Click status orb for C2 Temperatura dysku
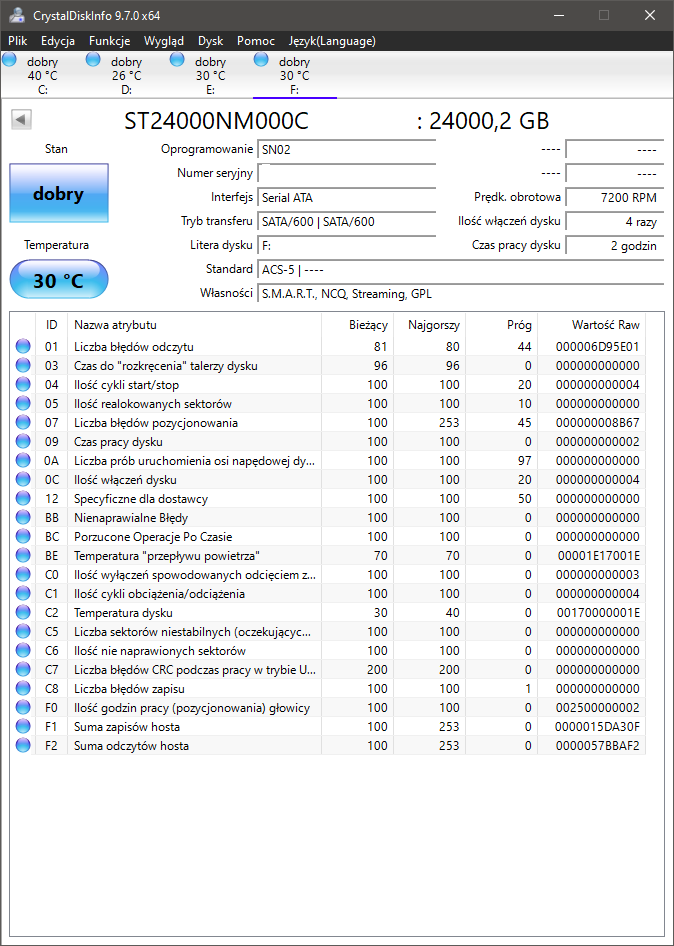This screenshot has height=946, width=674. (x=23, y=612)
